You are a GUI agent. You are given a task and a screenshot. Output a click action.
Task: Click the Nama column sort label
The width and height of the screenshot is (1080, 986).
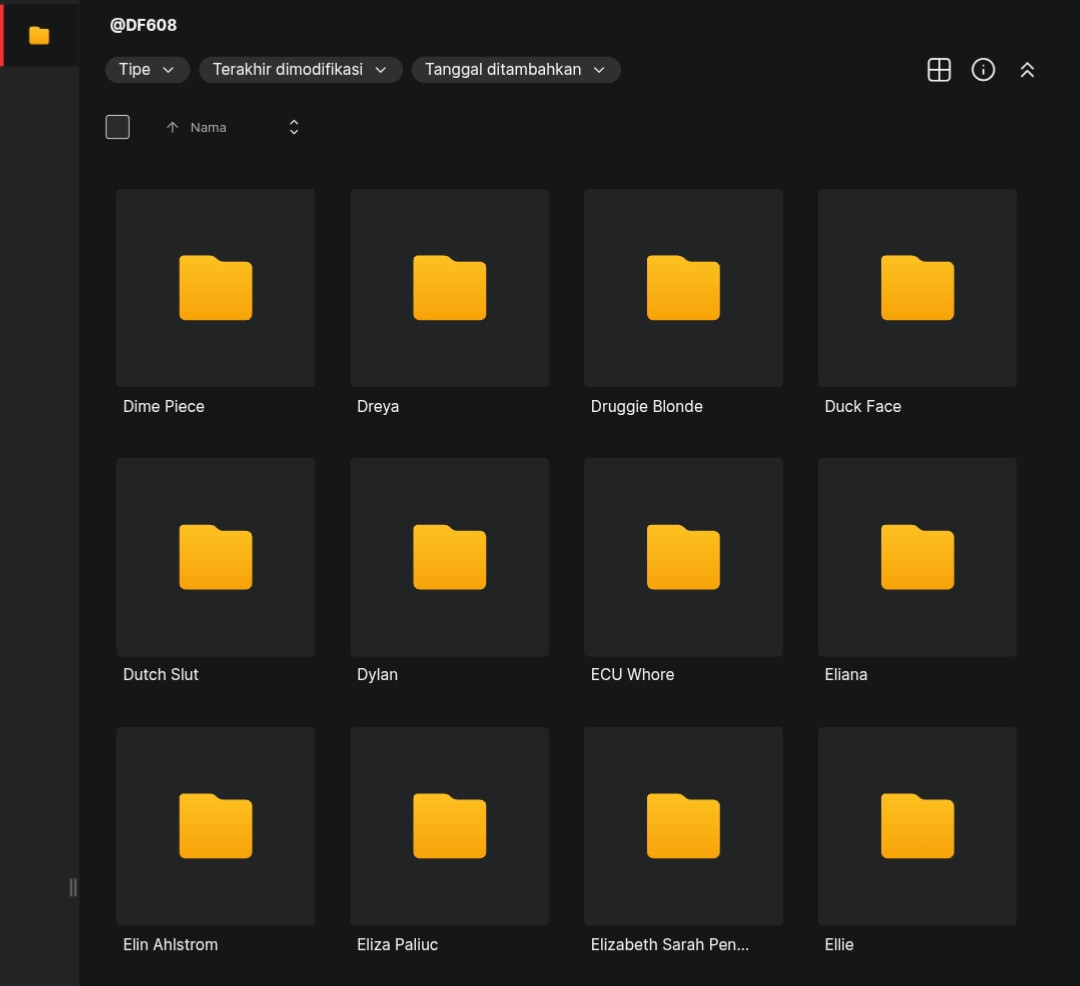pos(208,127)
